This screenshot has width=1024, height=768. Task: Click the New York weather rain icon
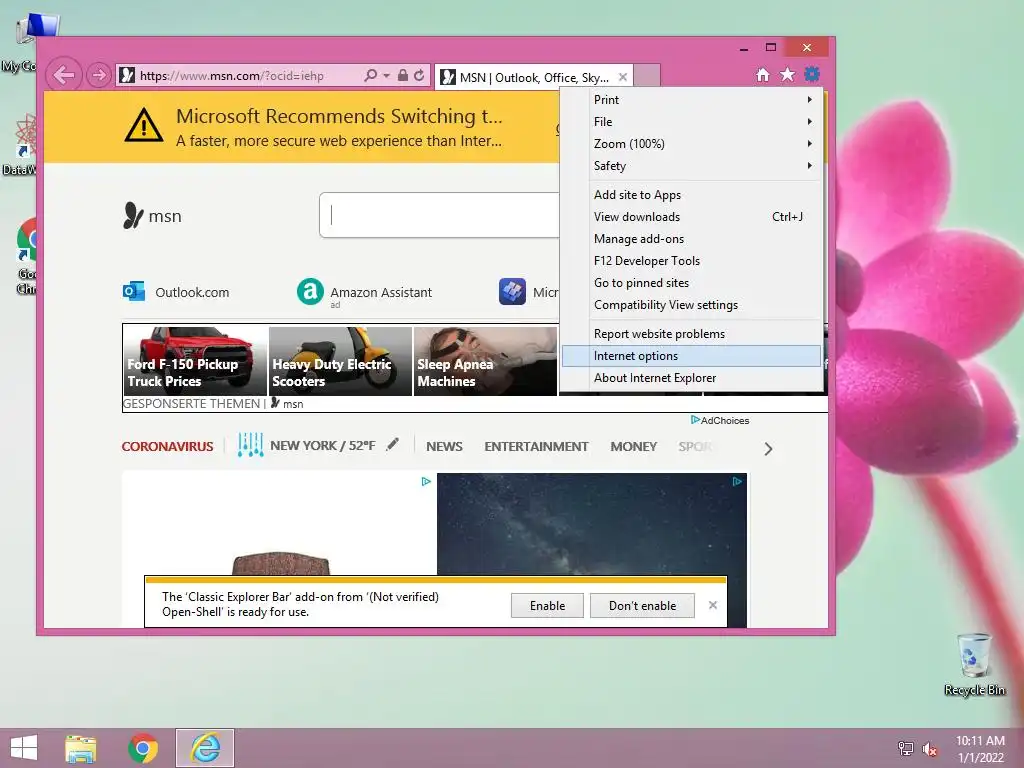coord(250,445)
